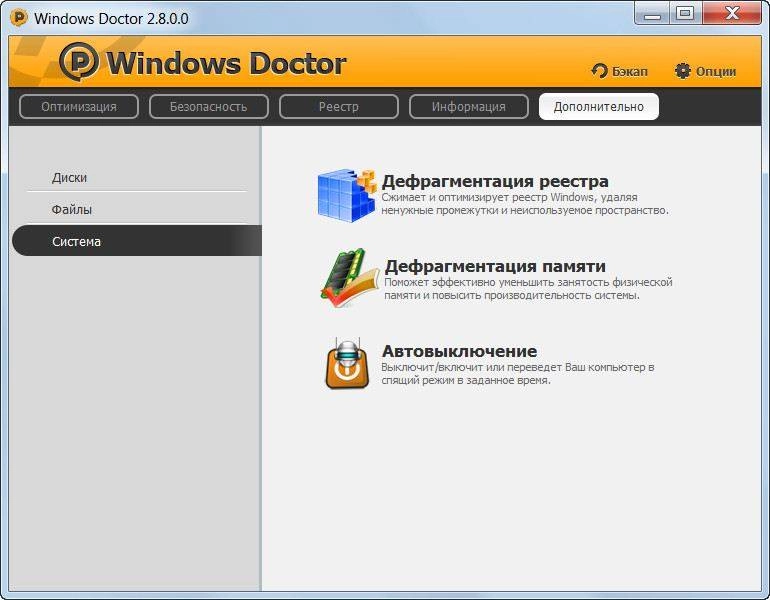Maximize the Windows Doctor window
770x600 pixels.
pyautogui.click(x=685, y=14)
